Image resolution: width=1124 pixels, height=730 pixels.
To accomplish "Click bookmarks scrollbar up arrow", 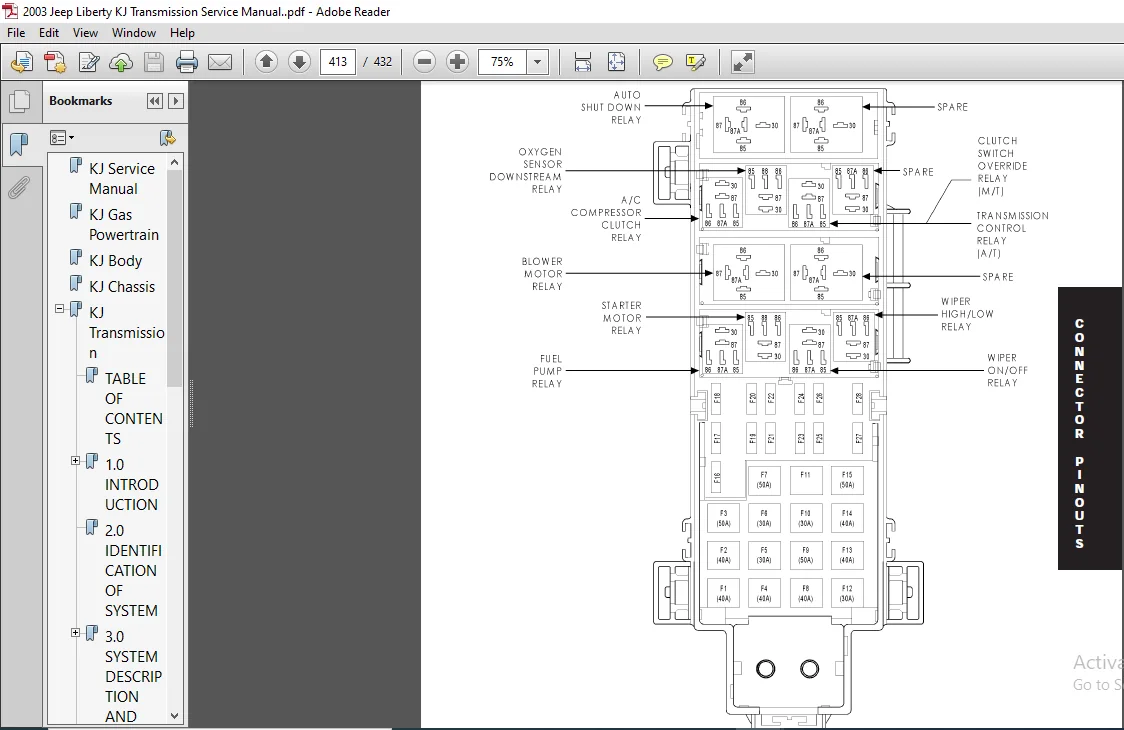I will (174, 163).
